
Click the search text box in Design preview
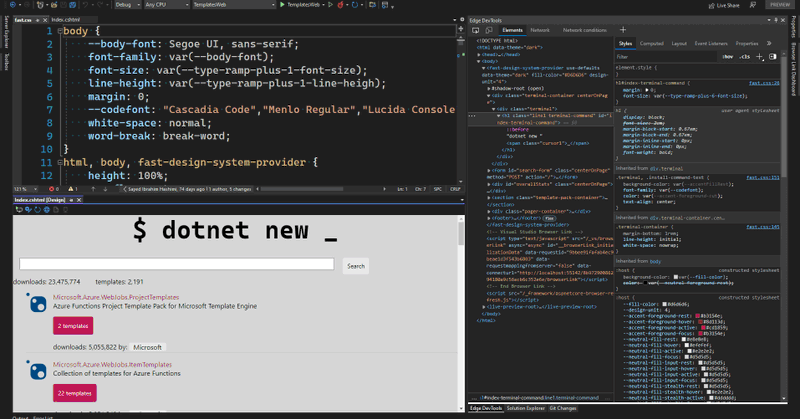pos(177,264)
